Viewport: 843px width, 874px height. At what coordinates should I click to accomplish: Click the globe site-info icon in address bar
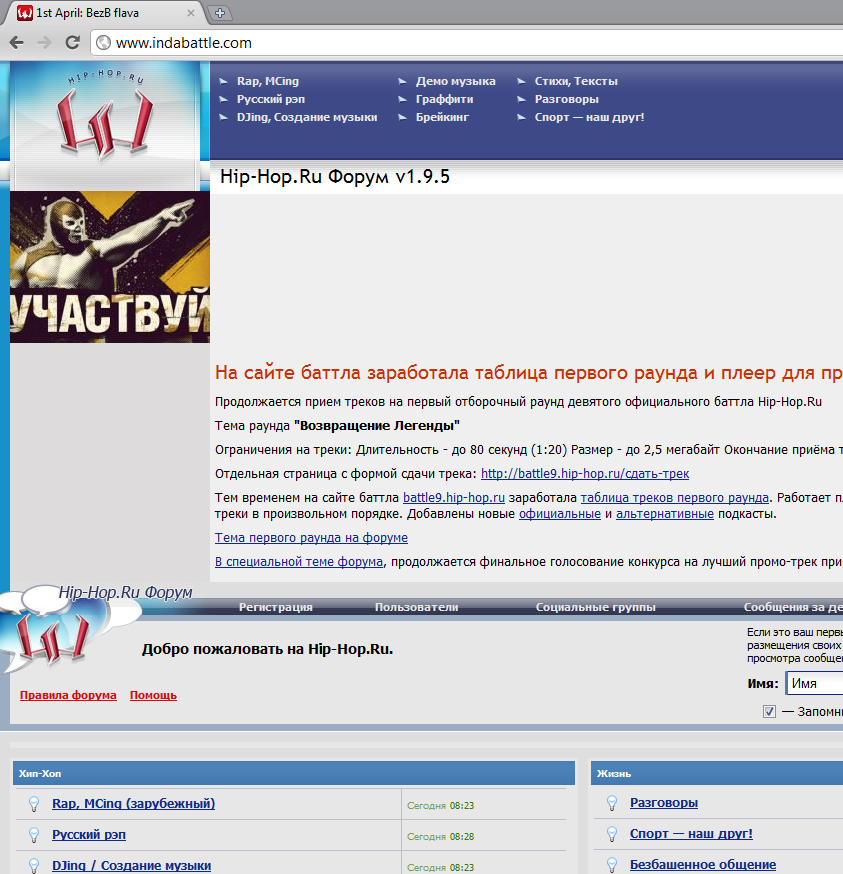point(103,42)
